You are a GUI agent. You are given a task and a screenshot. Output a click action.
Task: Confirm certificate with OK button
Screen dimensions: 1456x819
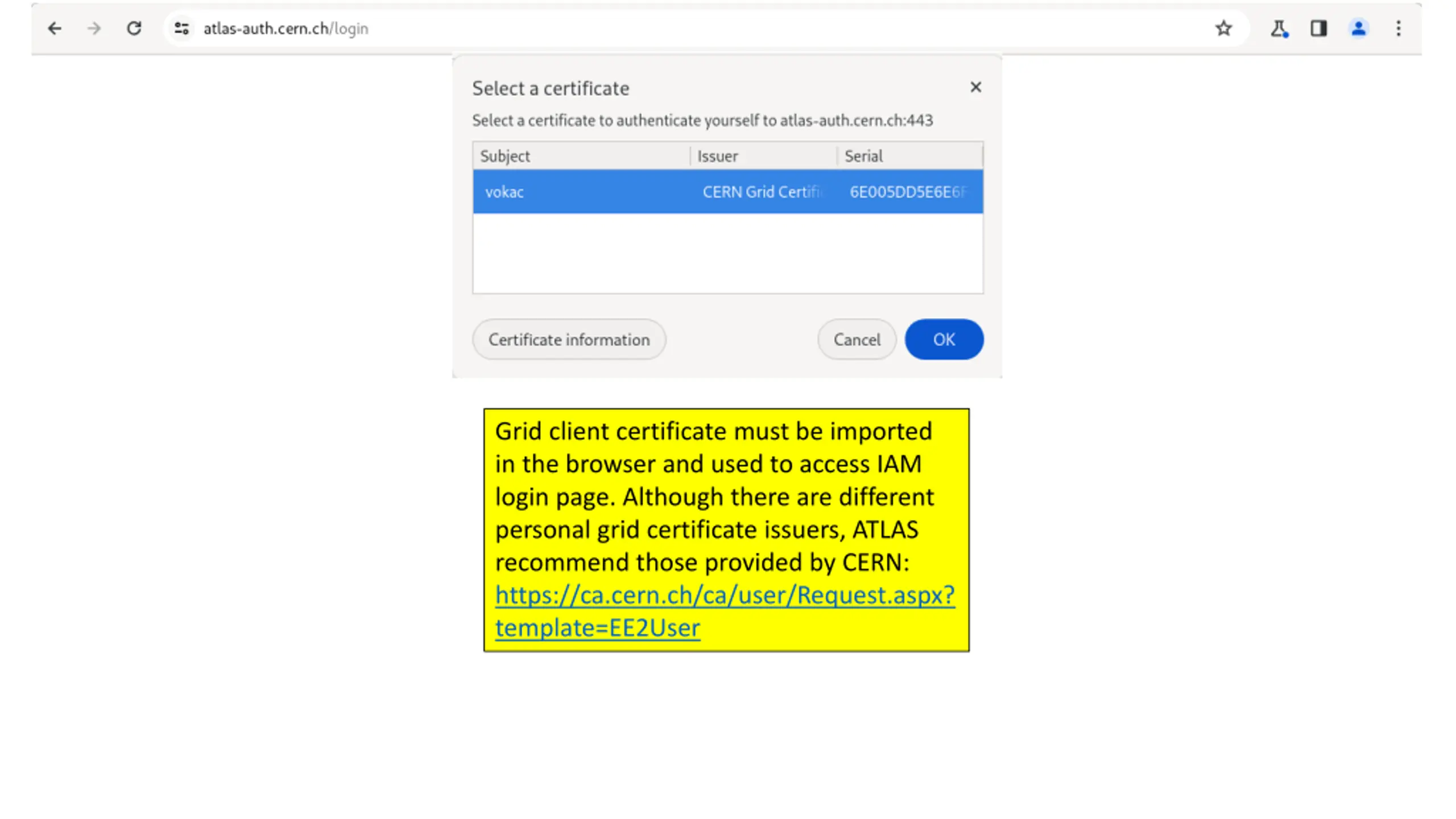coord(944,340)
